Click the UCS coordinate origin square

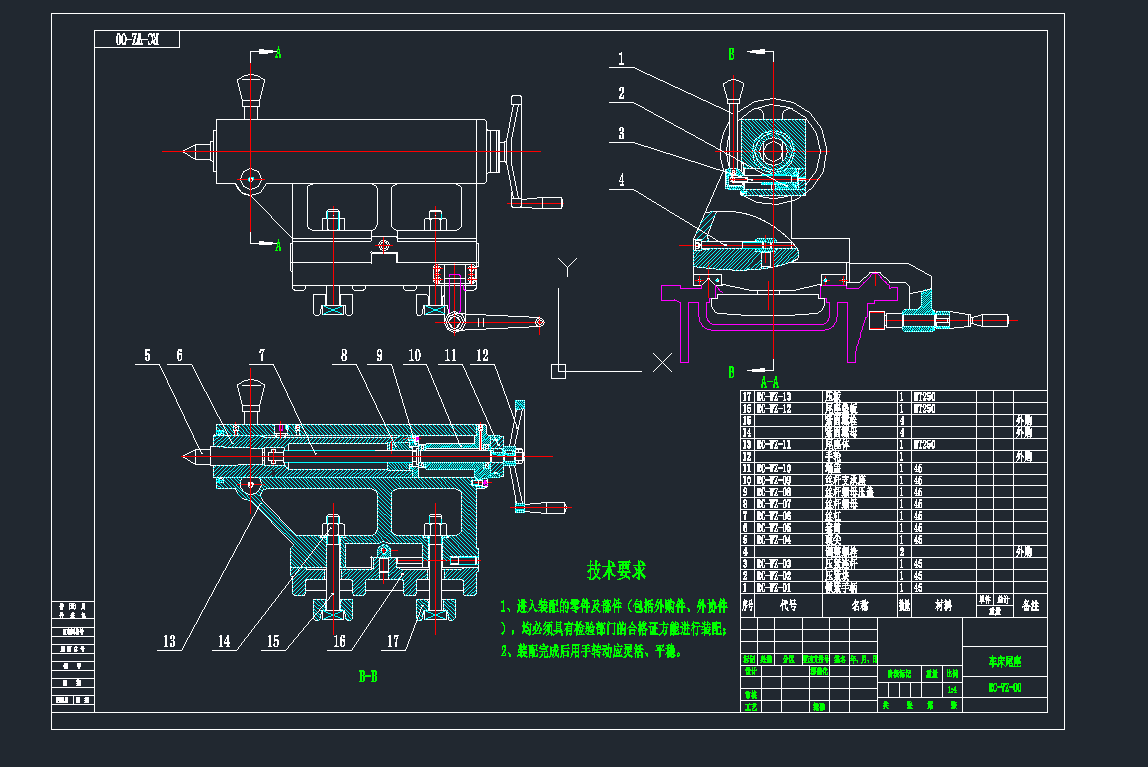(x=559, y=371)
